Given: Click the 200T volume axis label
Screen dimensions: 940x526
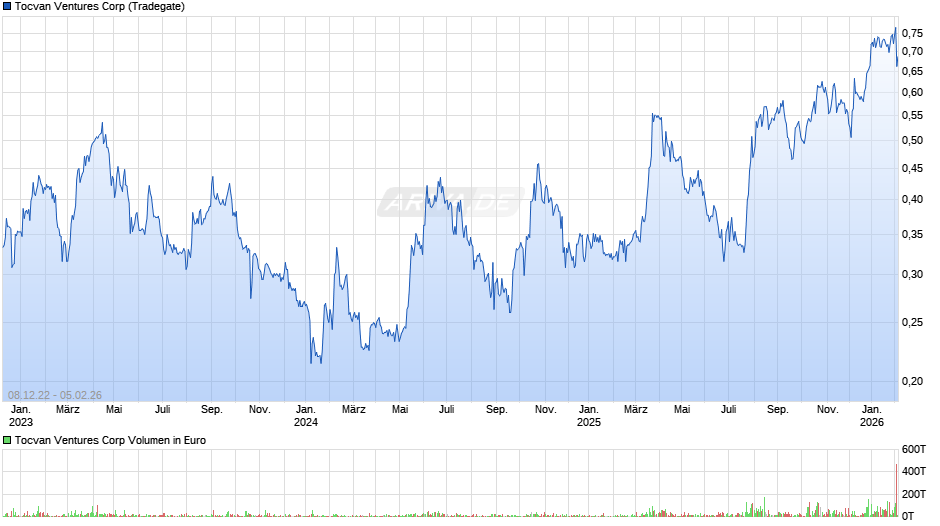Looking at the screenshot, I should coord(914,494).
